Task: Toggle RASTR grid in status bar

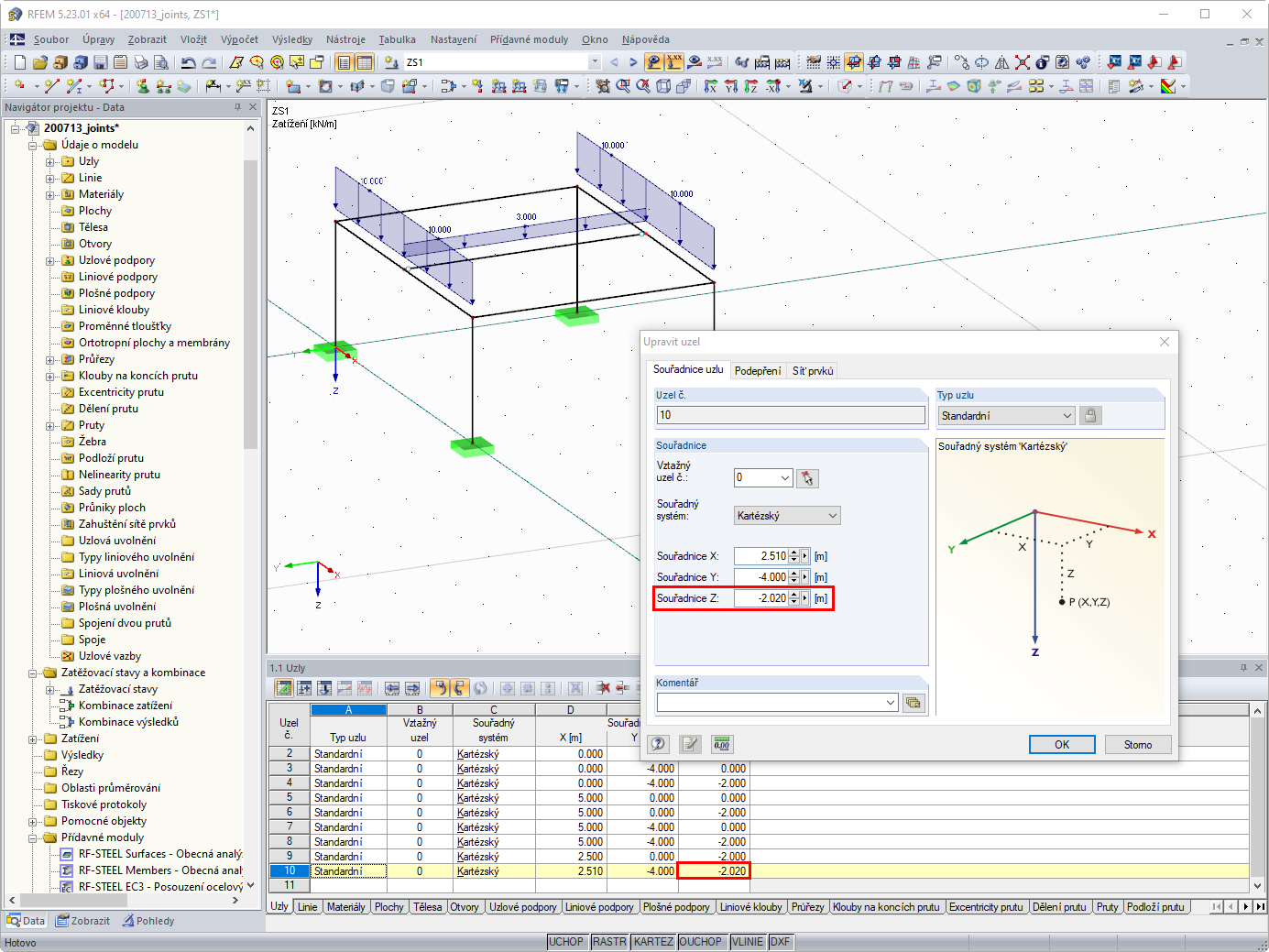Action: click(x=609, y=942)
